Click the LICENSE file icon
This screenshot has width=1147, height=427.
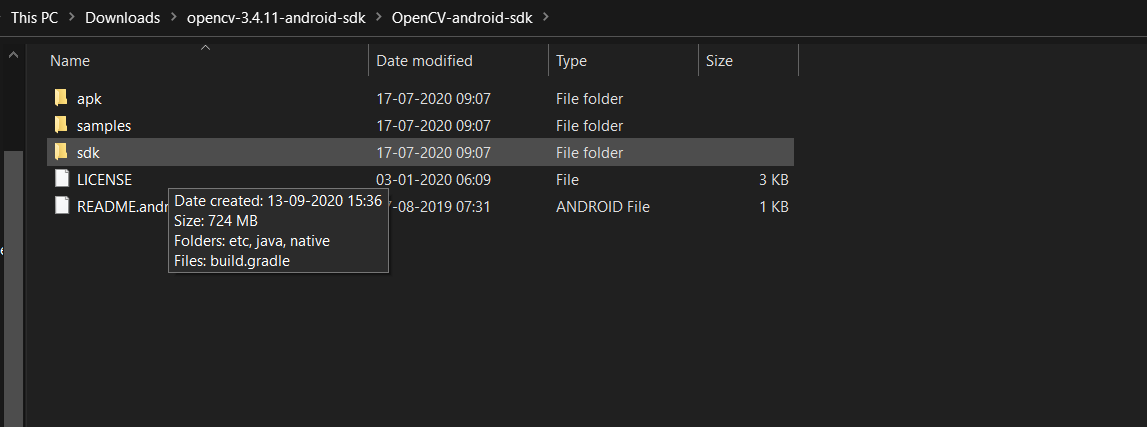(61, 179)
